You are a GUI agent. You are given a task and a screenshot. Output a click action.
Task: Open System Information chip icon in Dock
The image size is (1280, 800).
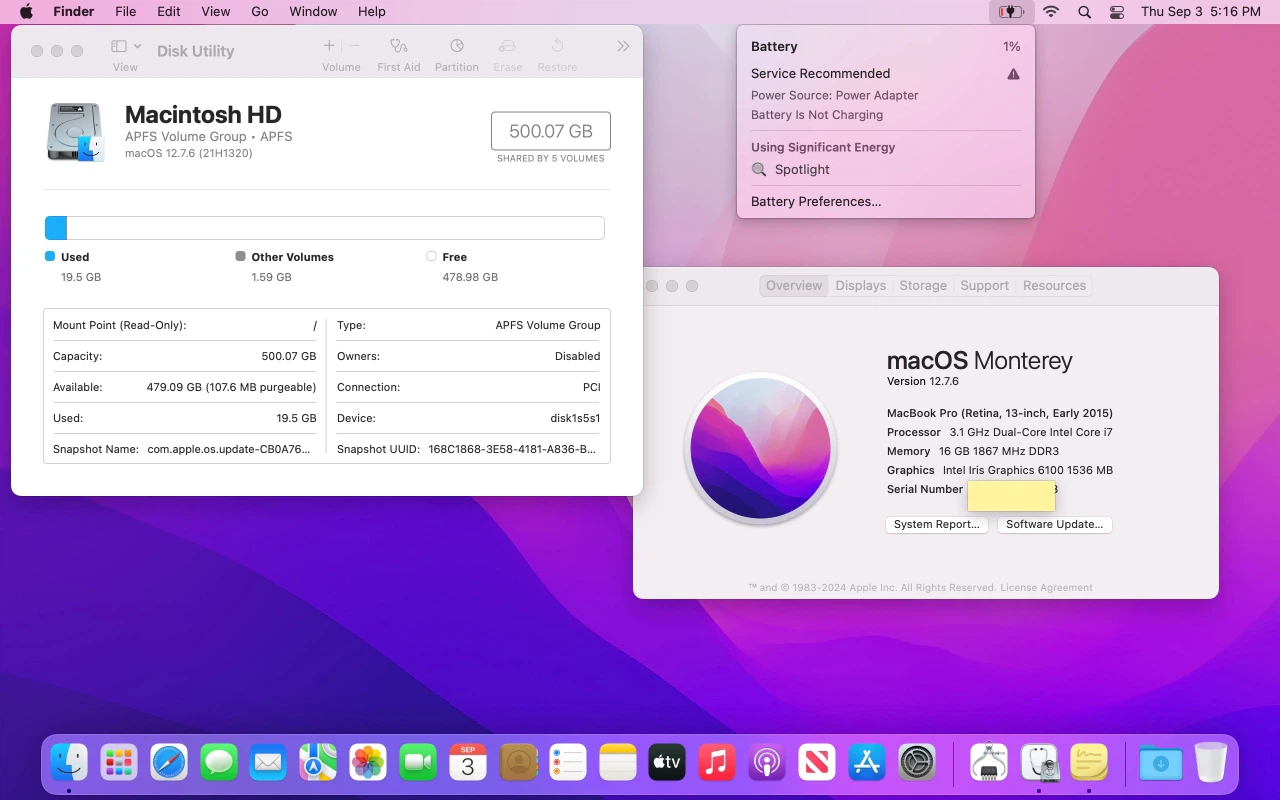coord(989,763)
